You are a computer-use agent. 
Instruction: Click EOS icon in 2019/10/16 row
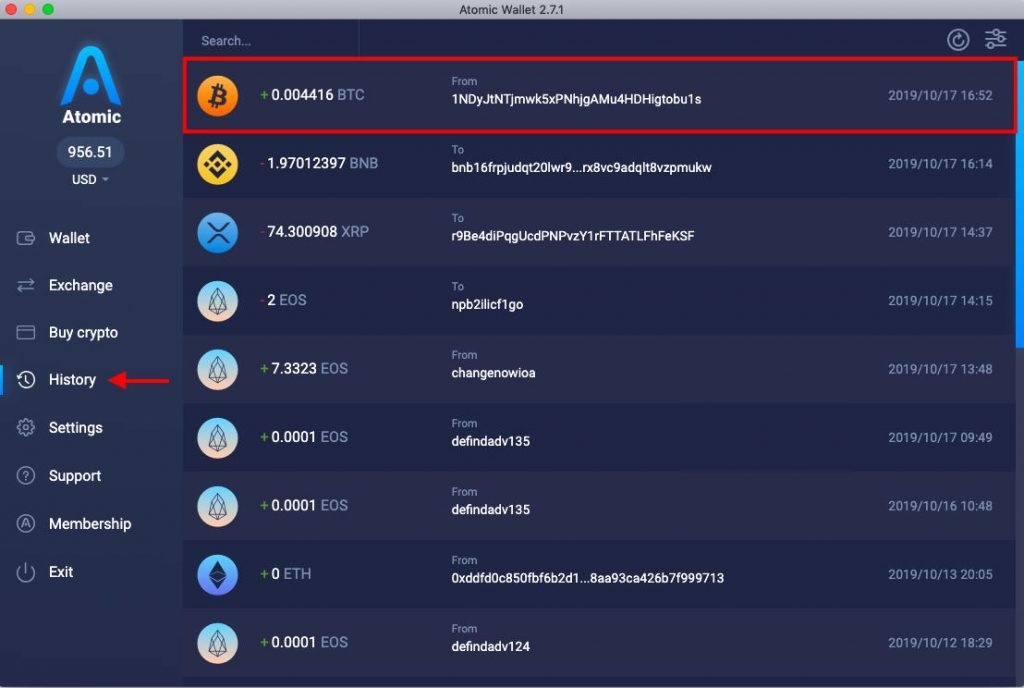217,507
